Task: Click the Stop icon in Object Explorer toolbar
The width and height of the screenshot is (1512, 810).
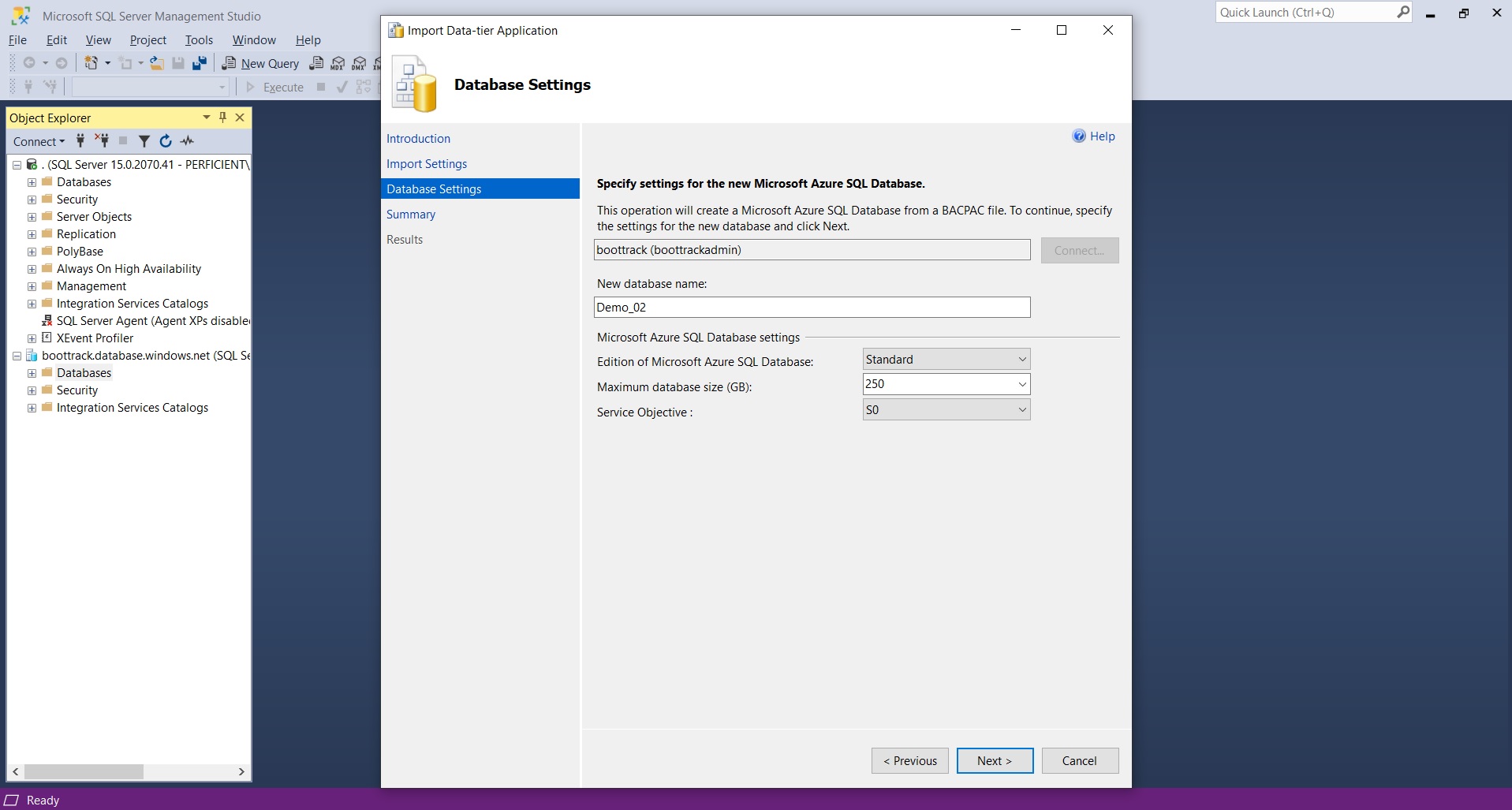Action: coord(123,141)
